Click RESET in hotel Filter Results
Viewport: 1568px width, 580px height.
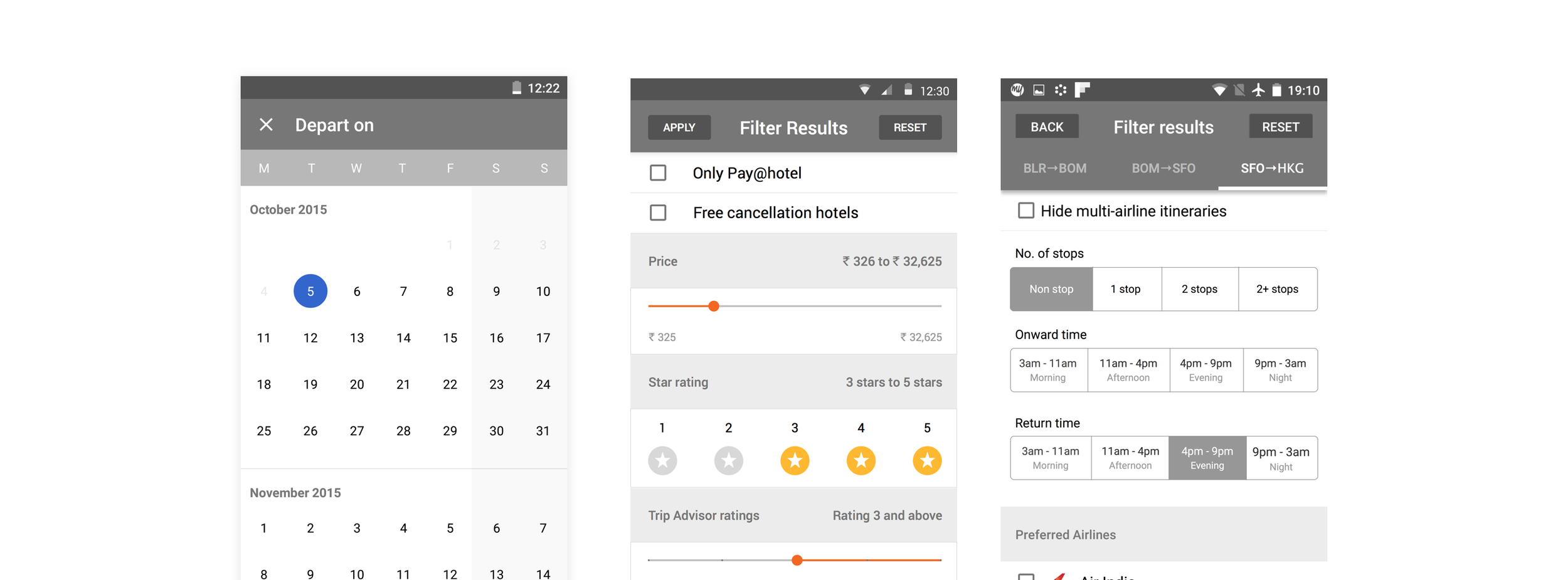pyautogui.click(x=910, y=127)
